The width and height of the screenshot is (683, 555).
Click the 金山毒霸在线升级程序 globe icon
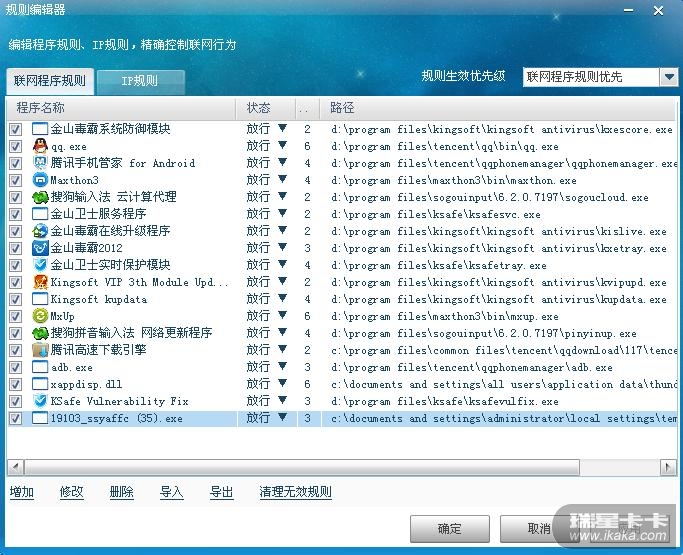40,231
